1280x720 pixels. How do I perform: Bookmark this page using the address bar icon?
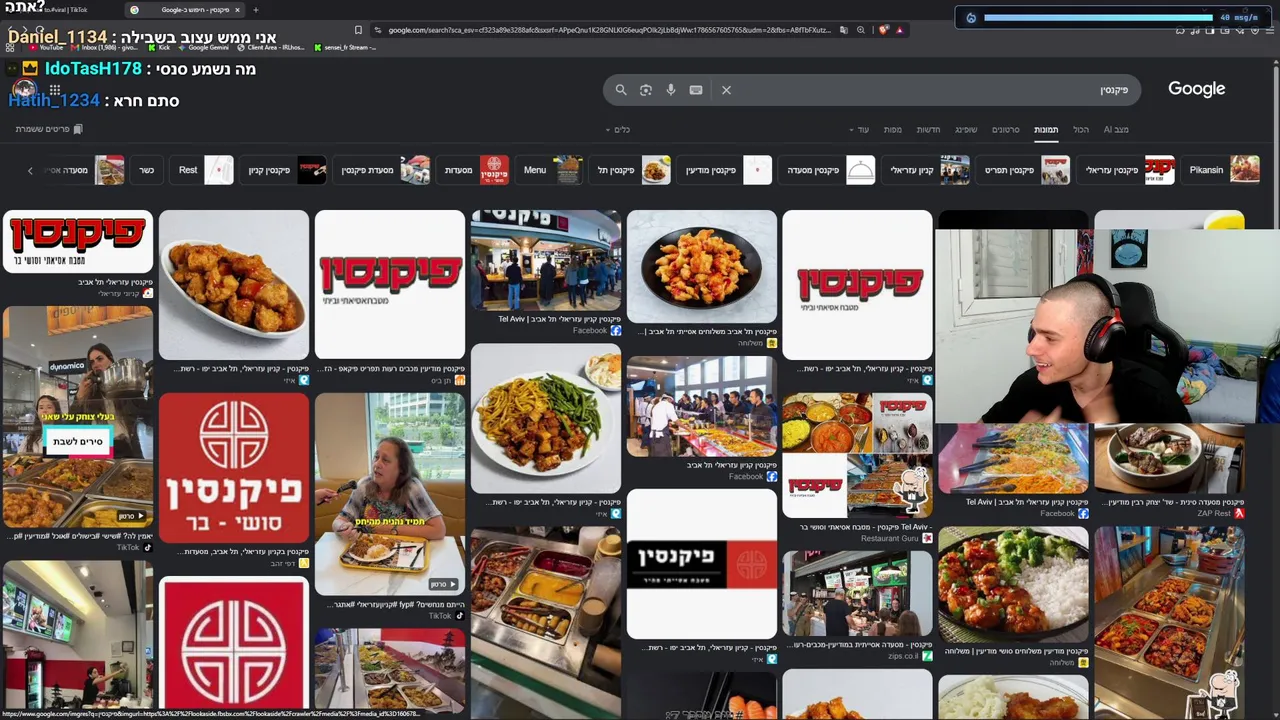358,30
